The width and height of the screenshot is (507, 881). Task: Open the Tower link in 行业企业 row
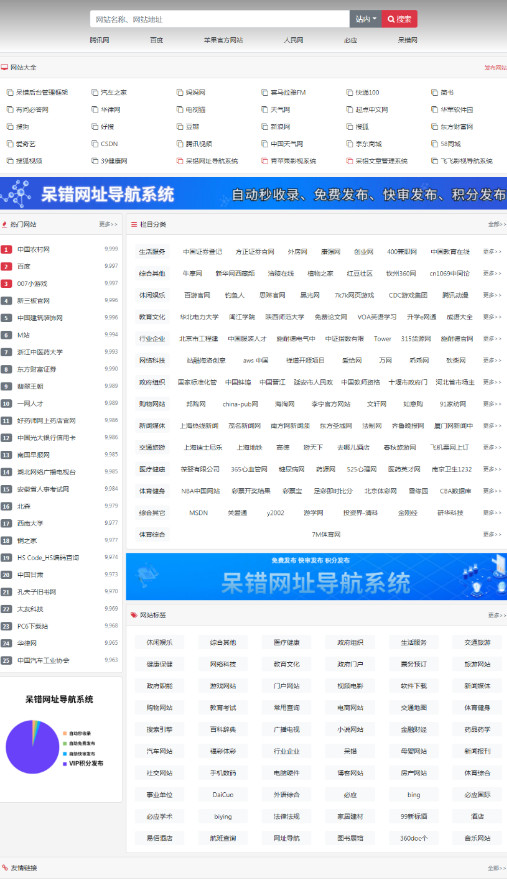[x=382, y=339]
